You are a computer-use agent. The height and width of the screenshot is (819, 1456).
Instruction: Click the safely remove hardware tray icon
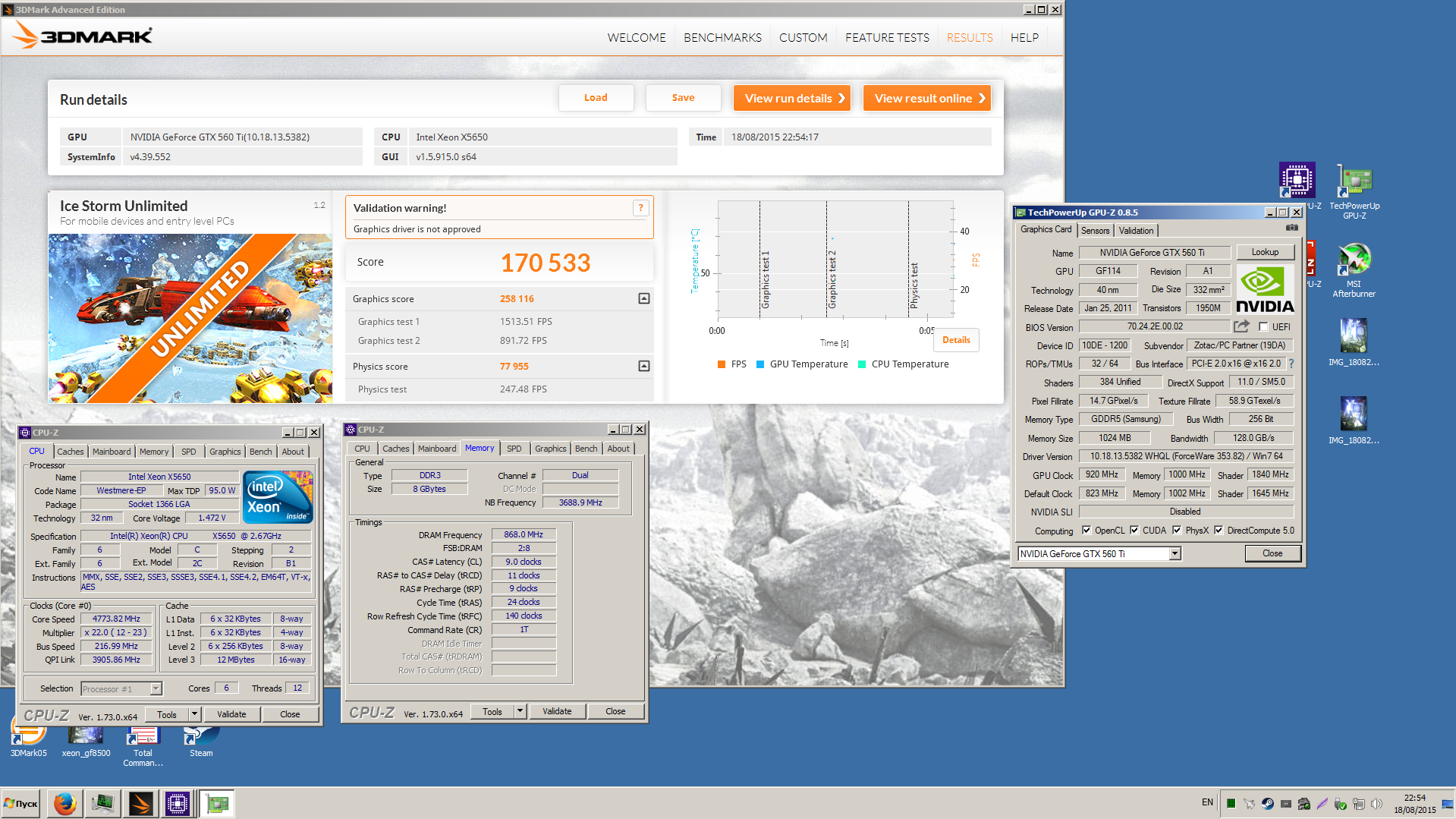pos(1341,803)
